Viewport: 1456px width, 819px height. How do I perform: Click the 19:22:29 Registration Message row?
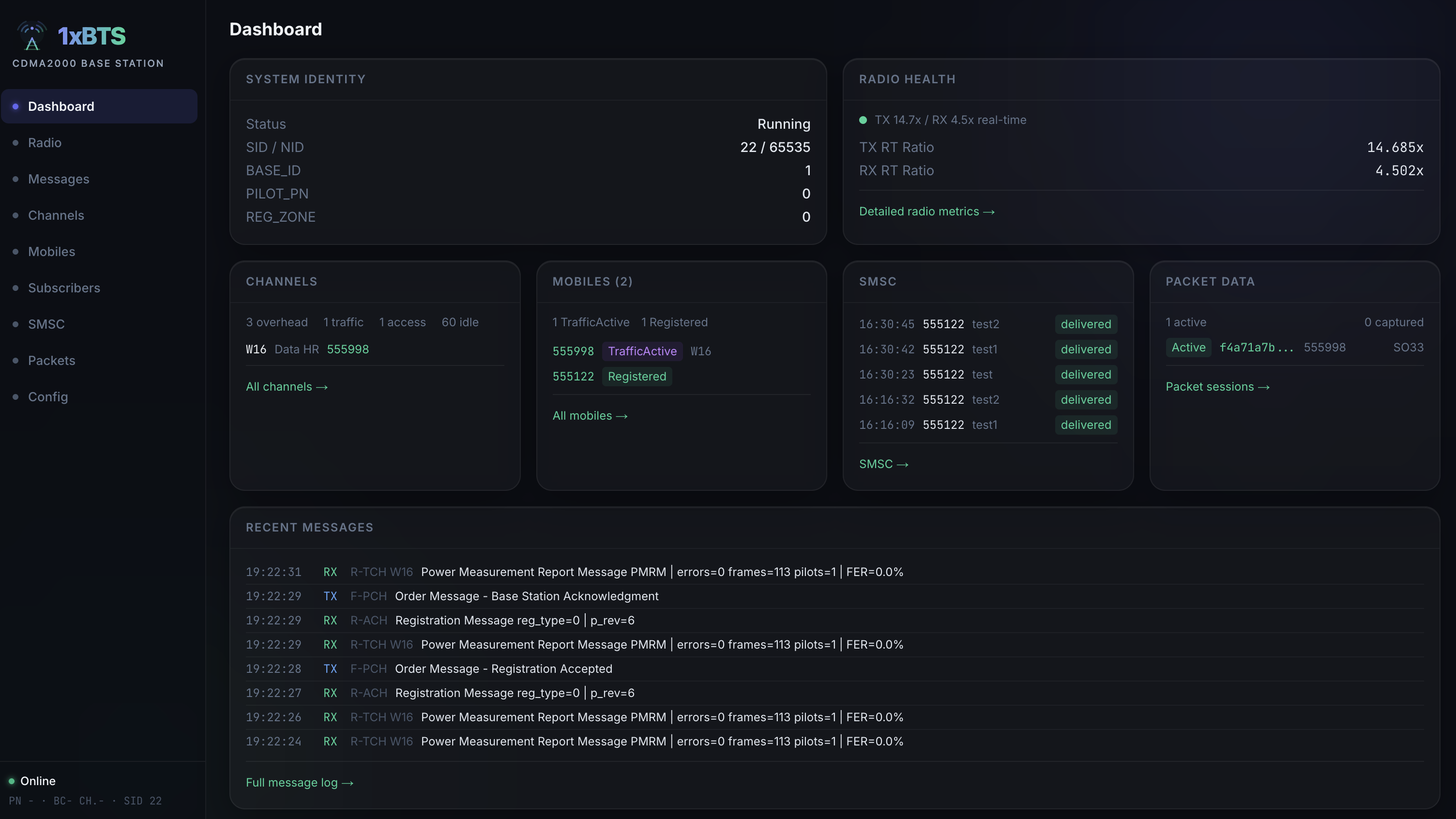coord(834,621)
